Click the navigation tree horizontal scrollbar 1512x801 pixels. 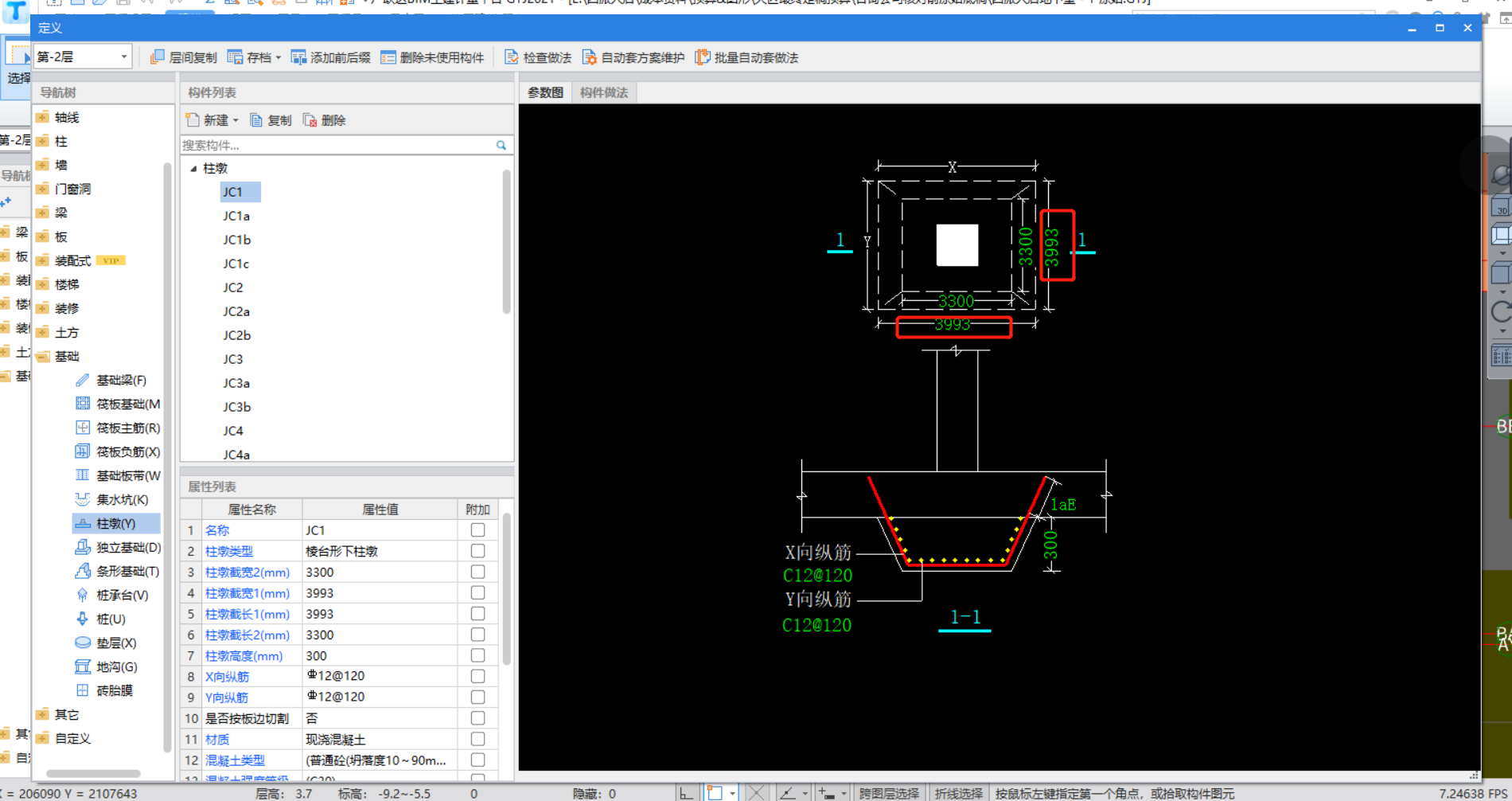coord(93,773)
